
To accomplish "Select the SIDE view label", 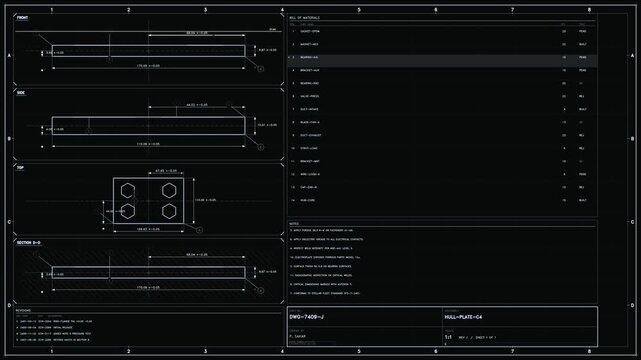I will tap(21, 93).
